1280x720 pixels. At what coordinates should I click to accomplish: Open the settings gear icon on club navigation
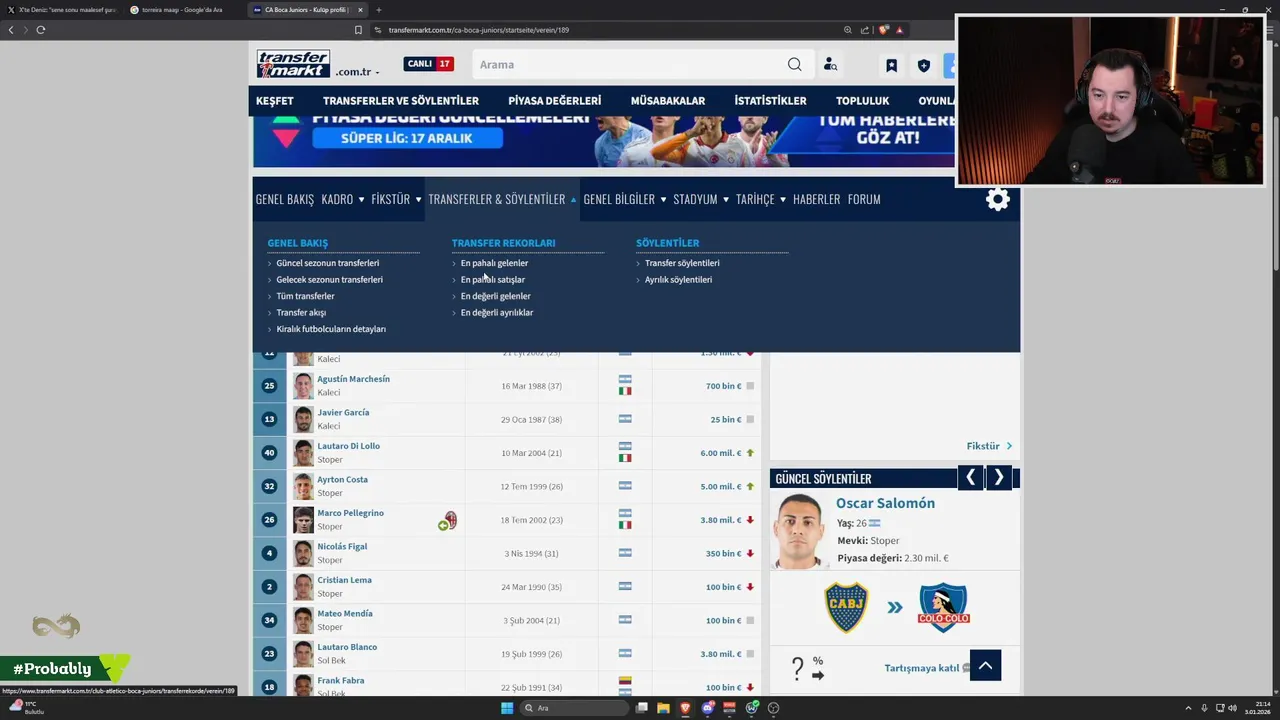997,199
